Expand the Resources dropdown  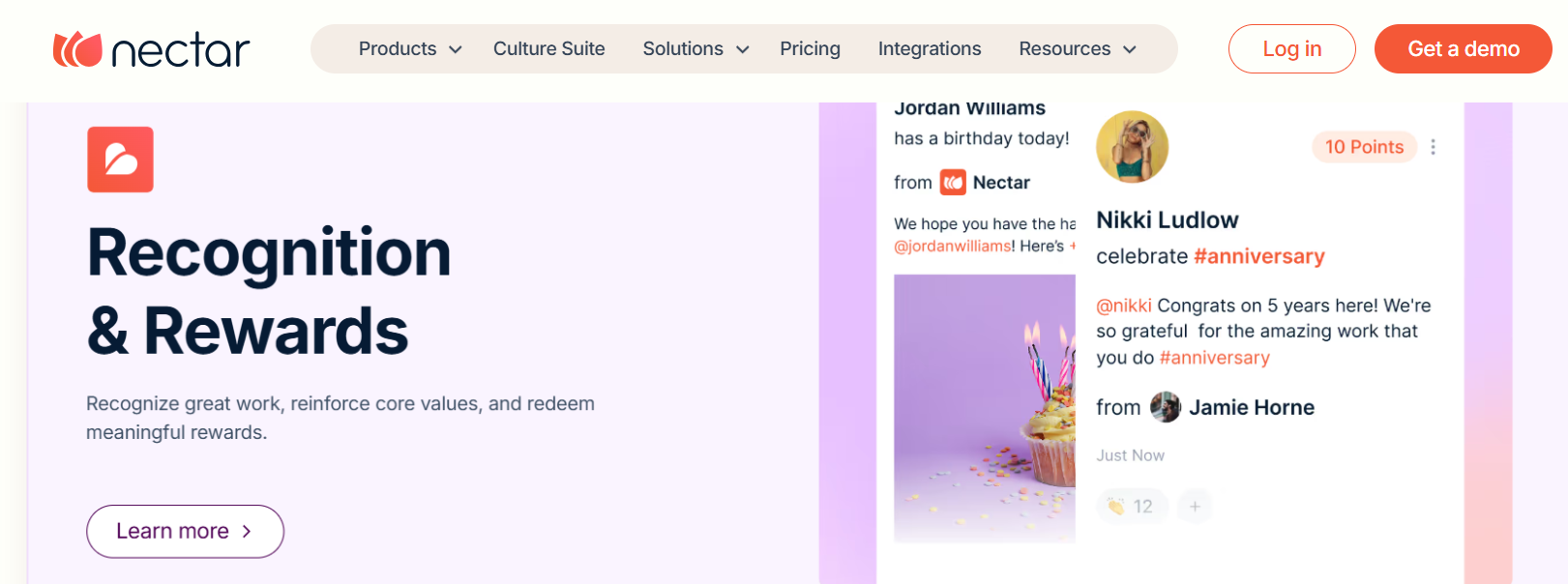[1077, 48]
